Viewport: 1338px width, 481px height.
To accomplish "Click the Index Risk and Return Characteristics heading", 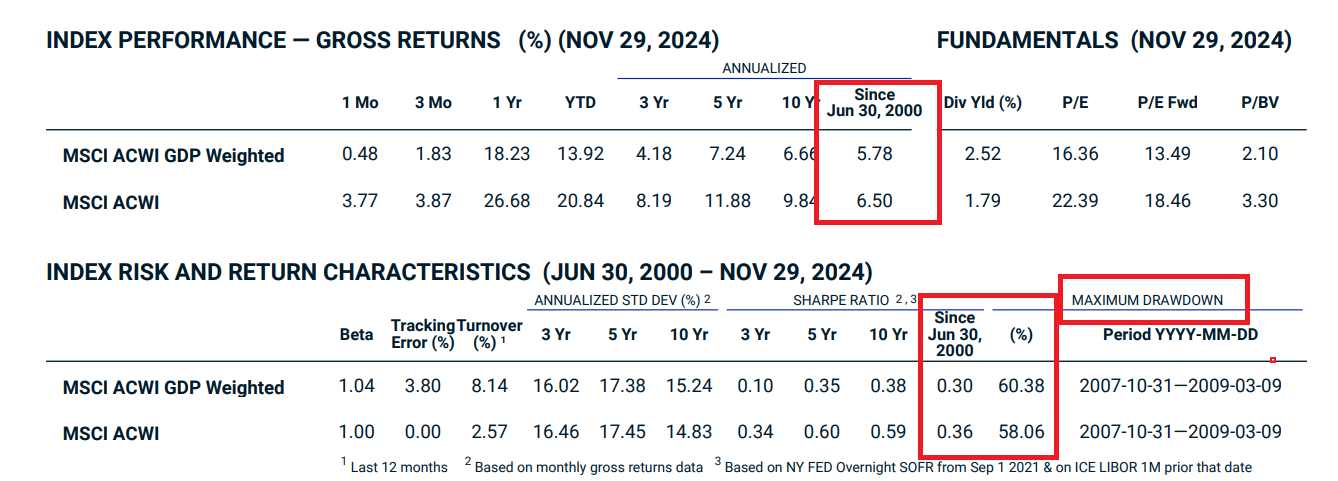I will 459,272.
